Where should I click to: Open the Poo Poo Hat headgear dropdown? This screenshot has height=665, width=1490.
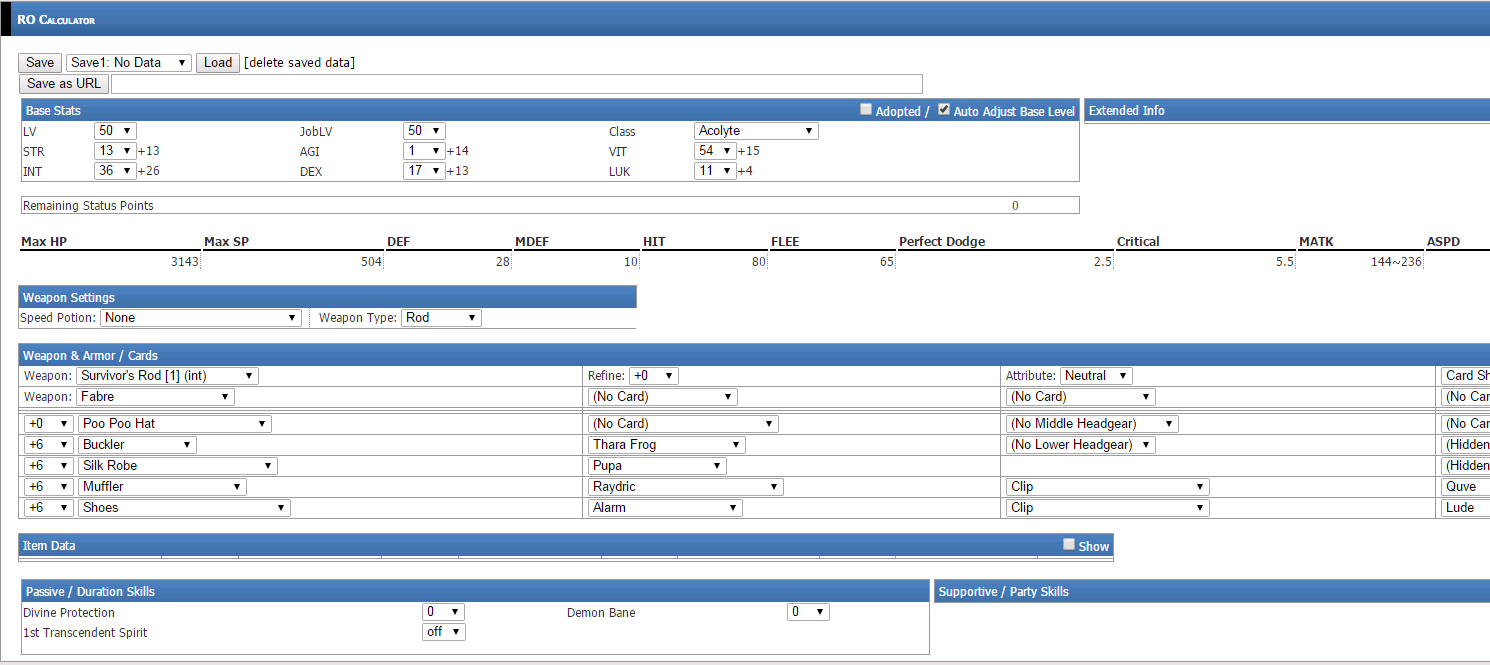pyautogui.click(x=174, y=424)
